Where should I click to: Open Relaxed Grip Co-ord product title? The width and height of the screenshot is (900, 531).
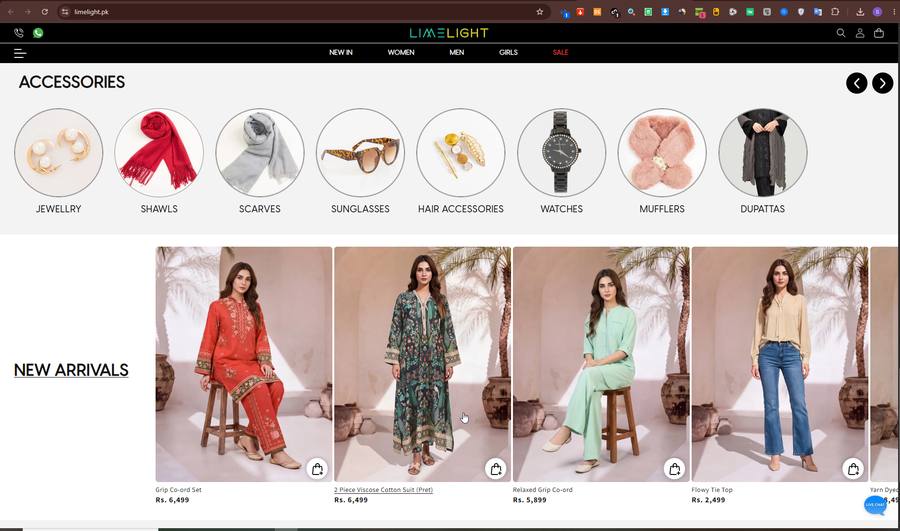[542, 490]
